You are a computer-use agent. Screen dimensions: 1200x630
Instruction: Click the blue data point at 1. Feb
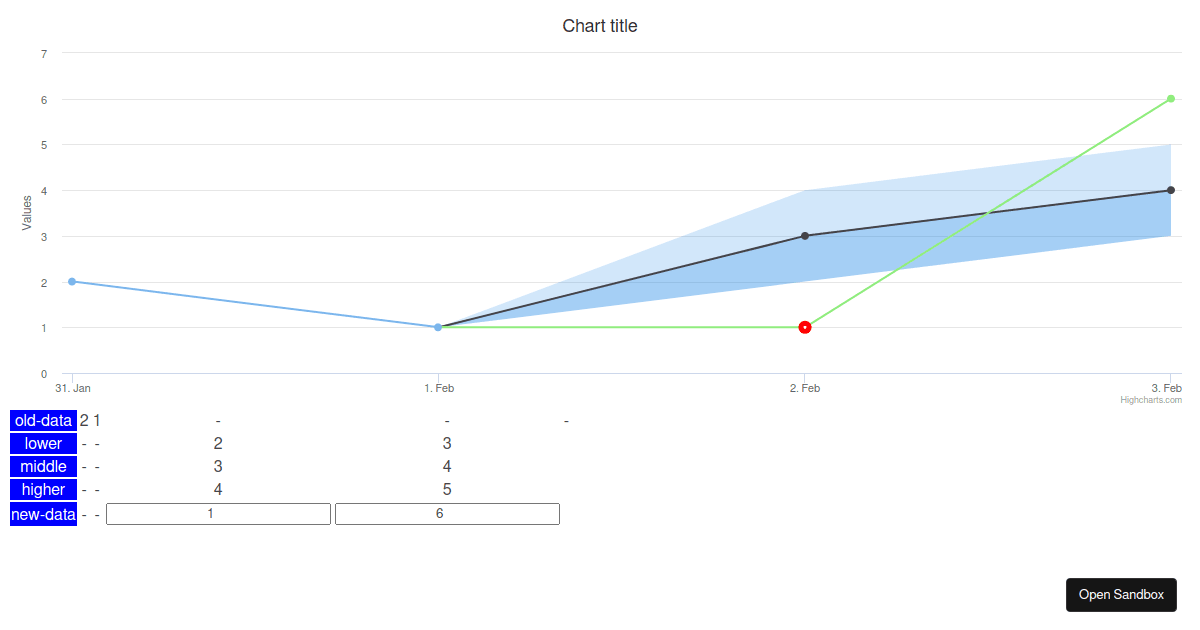pos(438,327)
